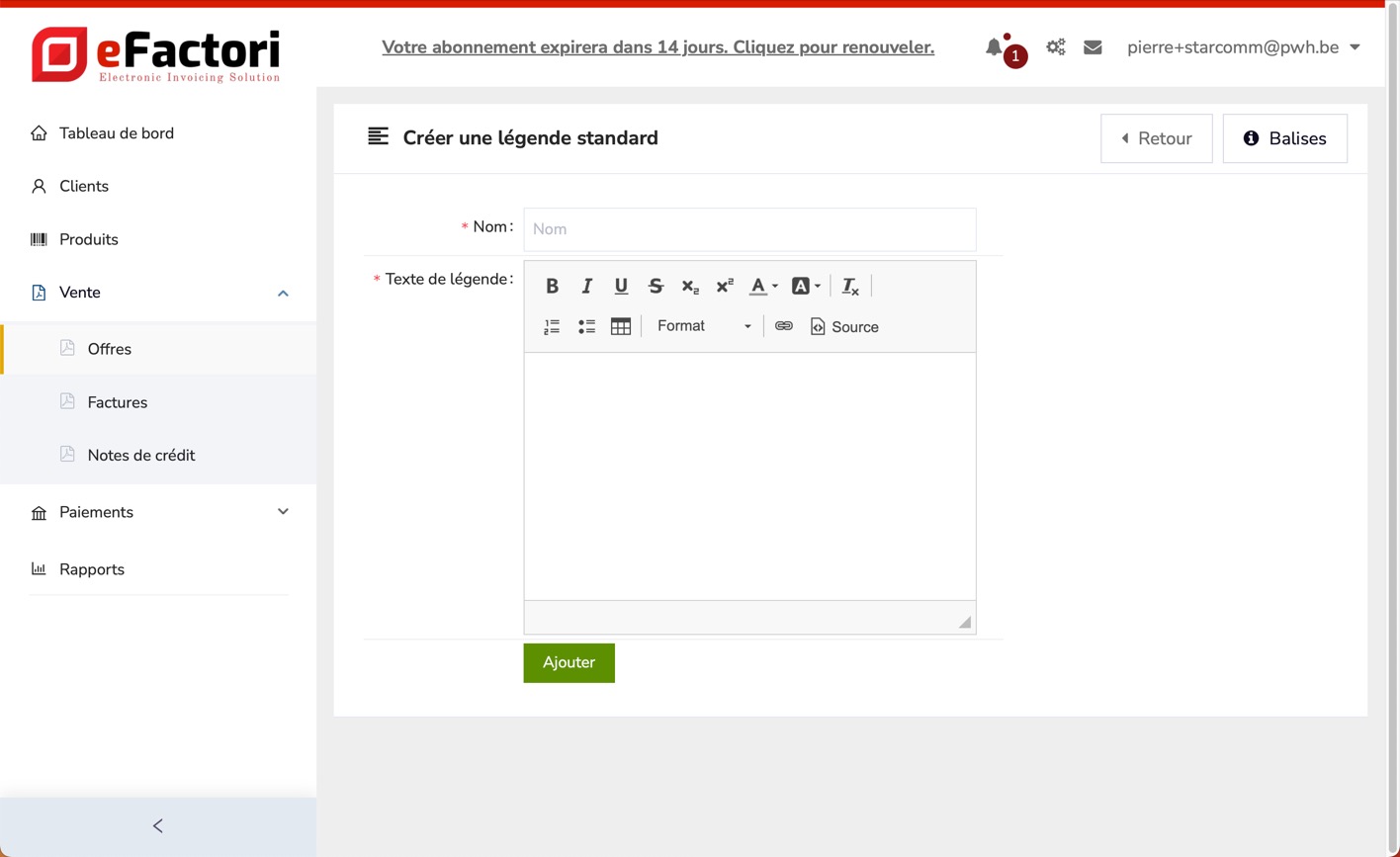Go to Tableau de bord
The image size is (1400, 857).
pyautogui.click(x=117, y=133)
